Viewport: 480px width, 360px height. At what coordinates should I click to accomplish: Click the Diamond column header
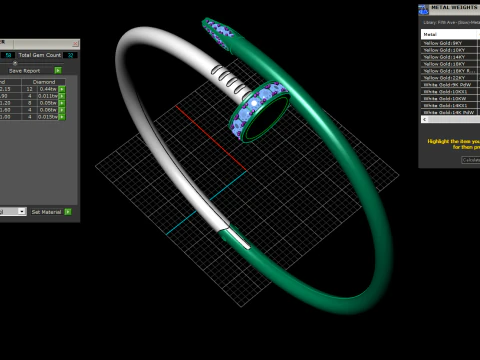44,82
